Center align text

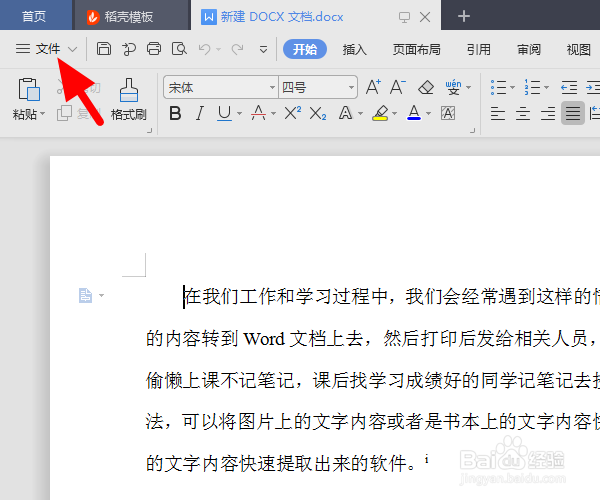523,114
